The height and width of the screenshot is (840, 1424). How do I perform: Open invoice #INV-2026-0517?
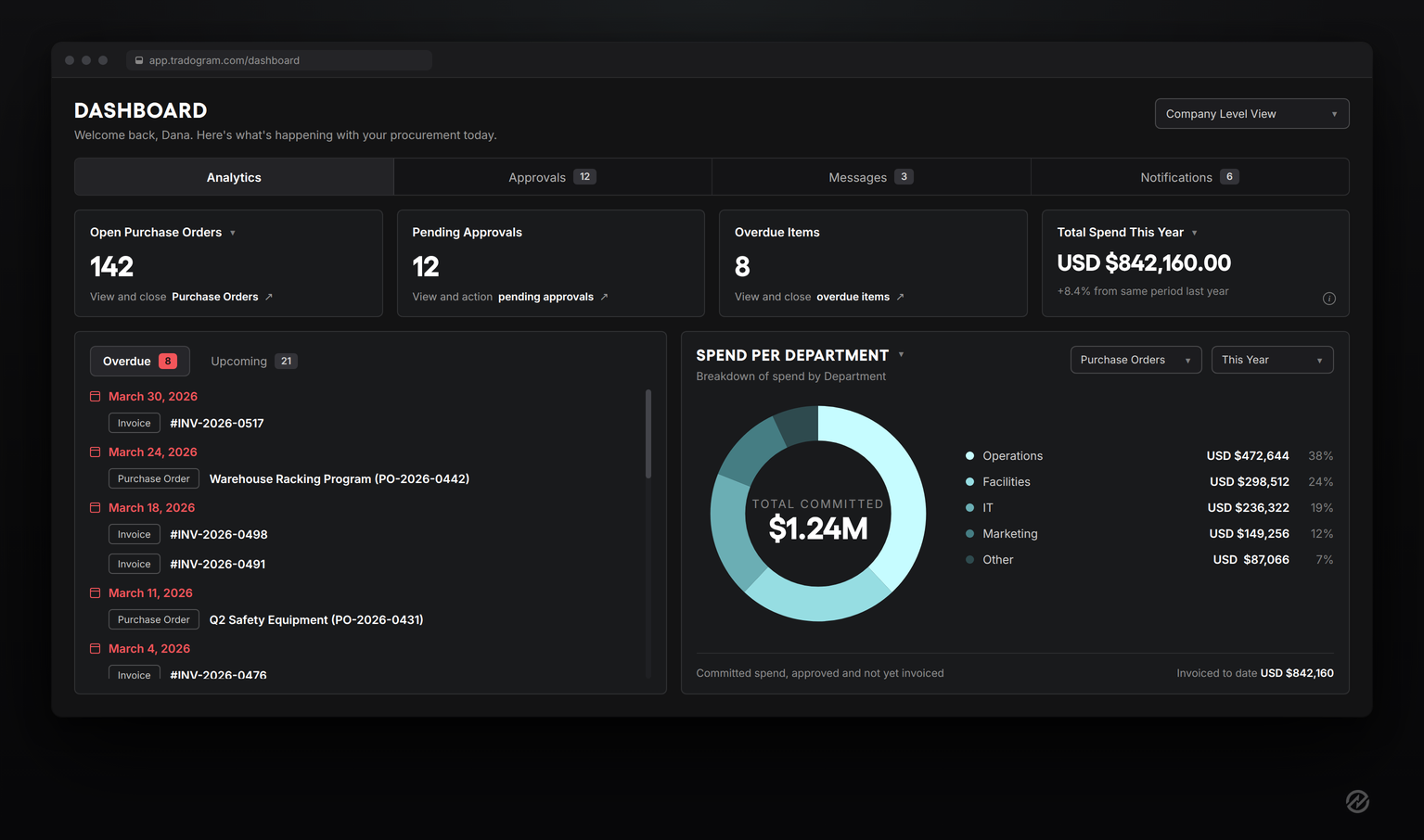coord(217,423)
